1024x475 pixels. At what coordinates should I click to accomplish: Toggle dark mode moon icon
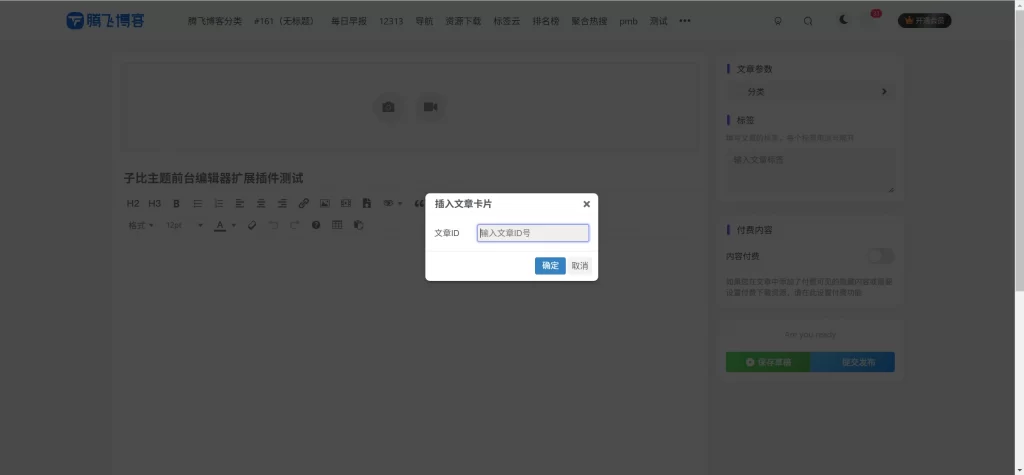844,20
